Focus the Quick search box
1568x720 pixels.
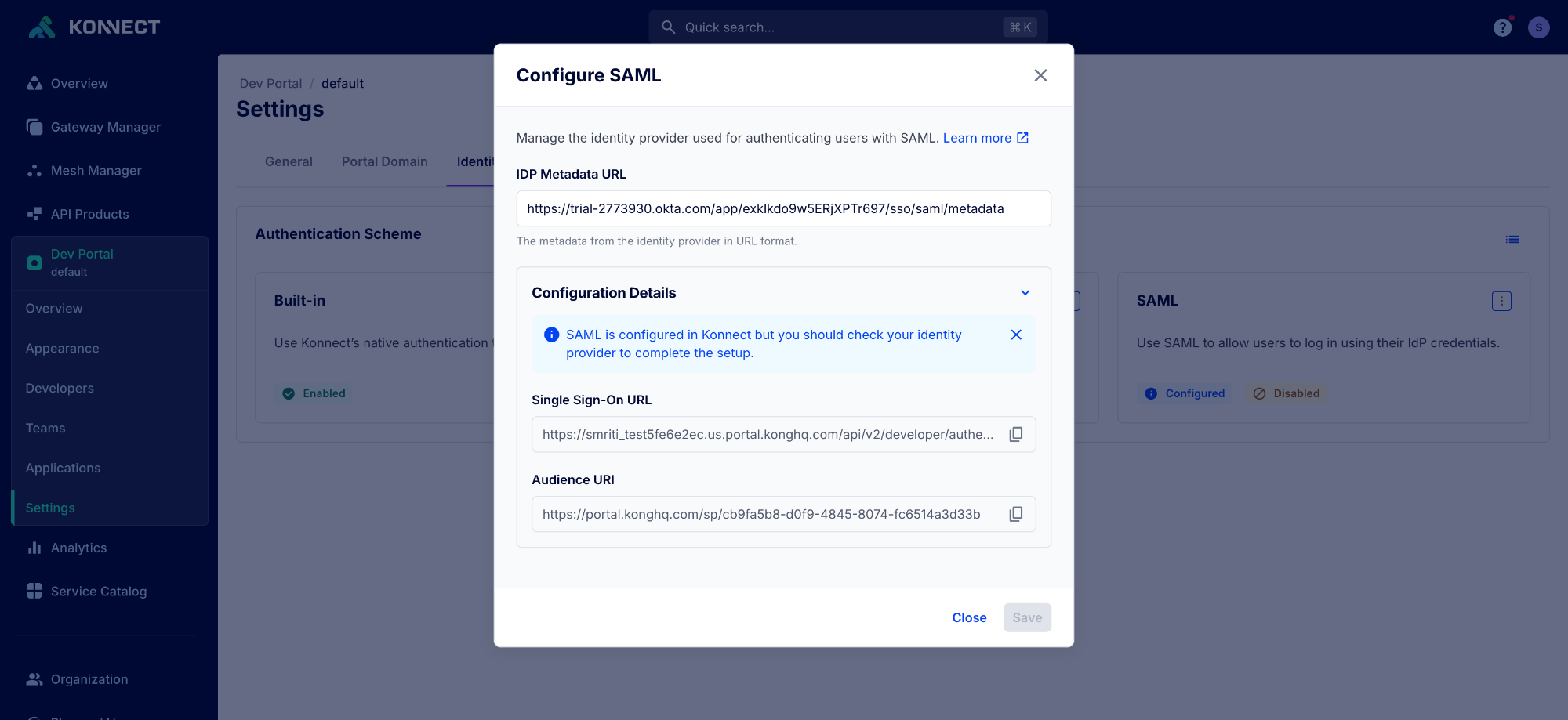tap(848, 27)
